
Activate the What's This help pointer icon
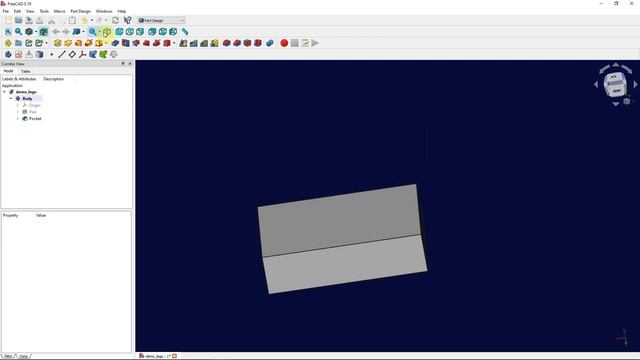pyautogui.click(x=127, y=20)
